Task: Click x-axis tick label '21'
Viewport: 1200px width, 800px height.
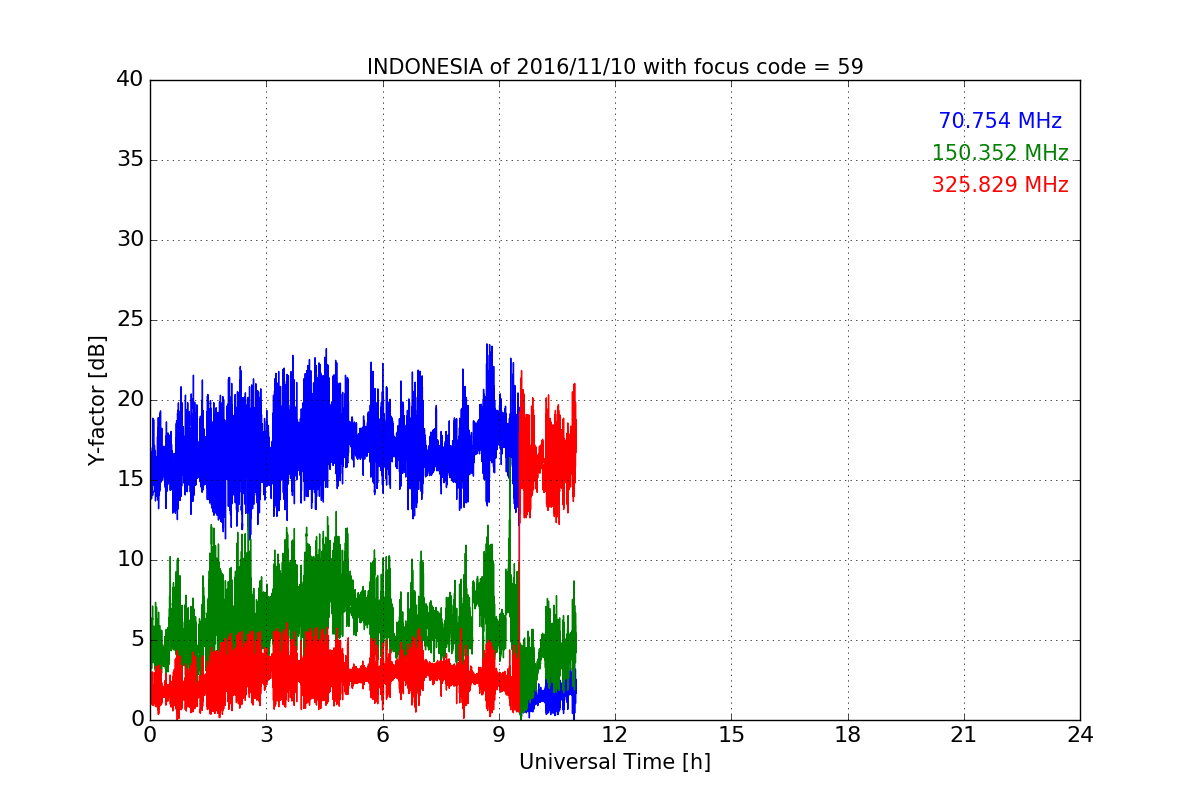Action: pos(964,735)
